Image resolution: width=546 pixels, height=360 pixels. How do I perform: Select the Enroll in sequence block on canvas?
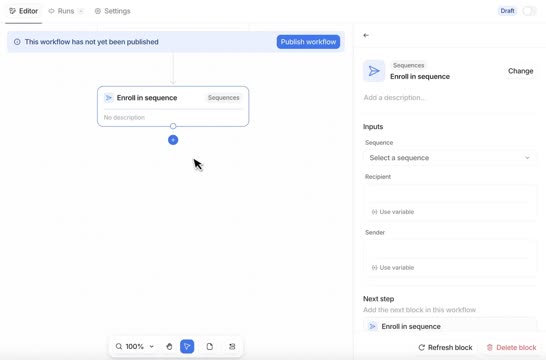pyautogui.click(x=173, y=106)
